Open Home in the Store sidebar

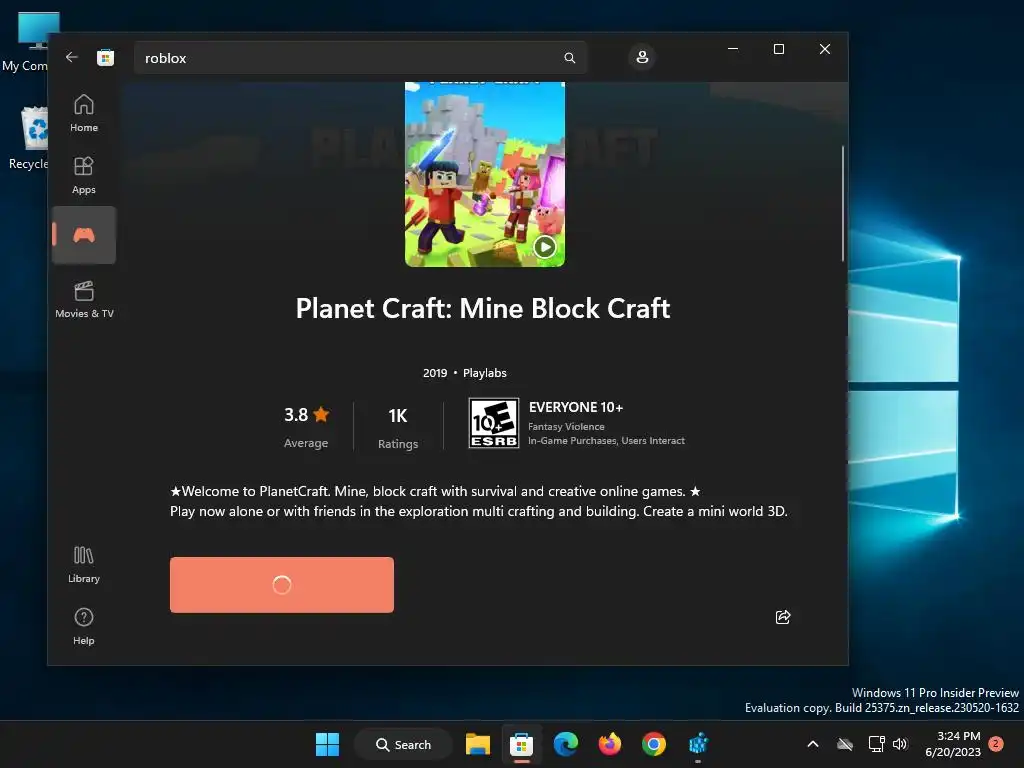[84, 113]
